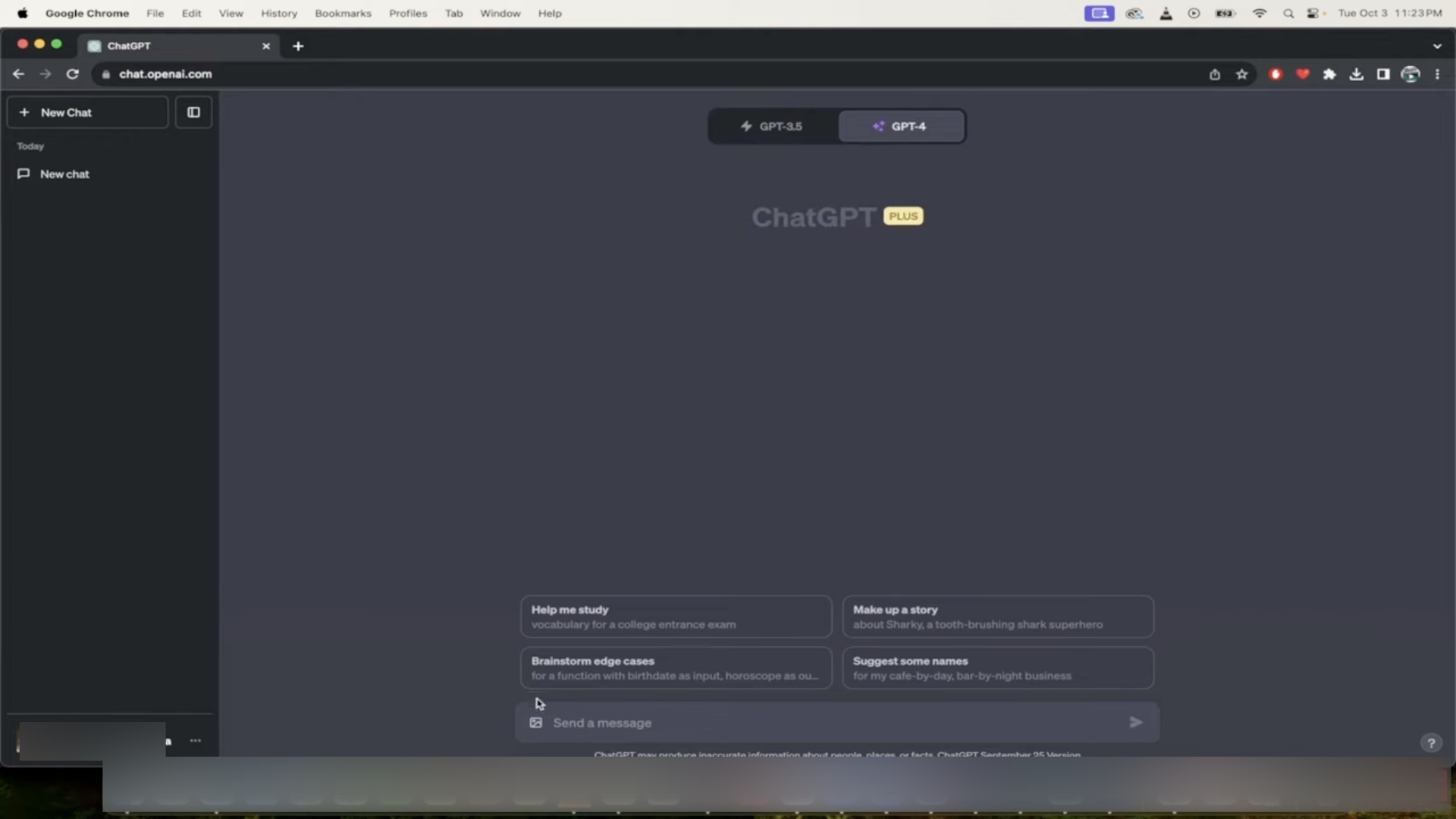
Task: Collapse the sidebar with the panel icon
Action: (x=193, y=112)
